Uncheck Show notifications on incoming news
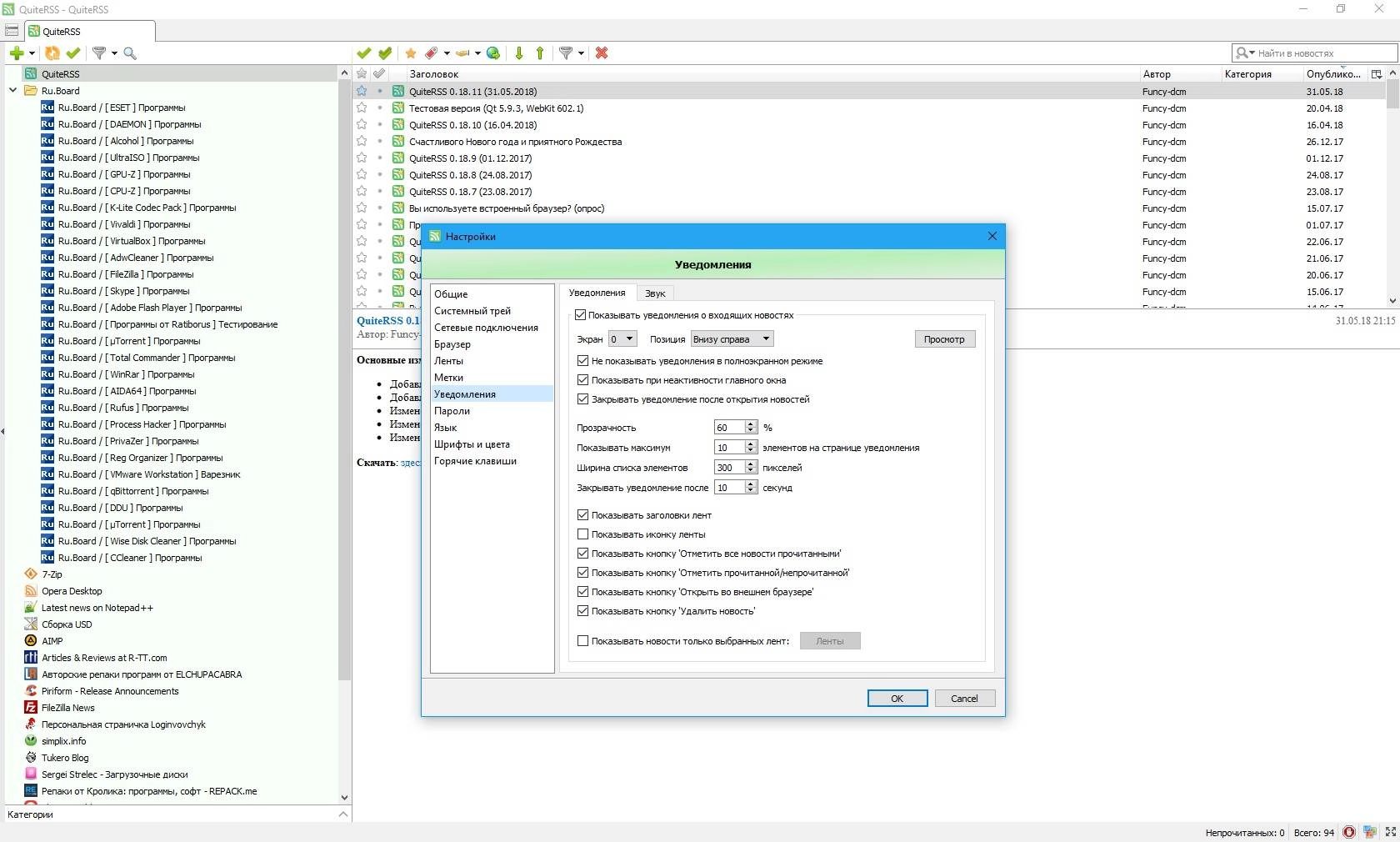 pos(581,315)
